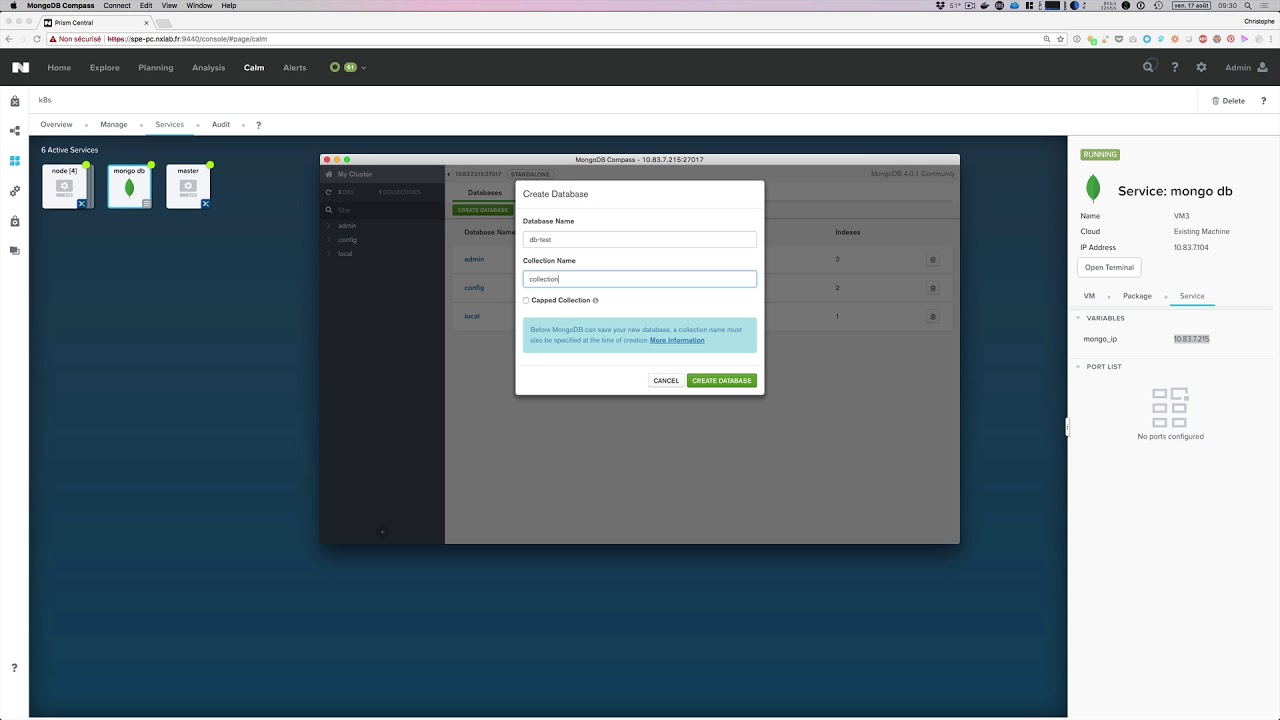Image resolution: width=1280 pixels, height=720 pixels.
Task: Click the Compass refresh databases icon
Action: coord(329,192)
